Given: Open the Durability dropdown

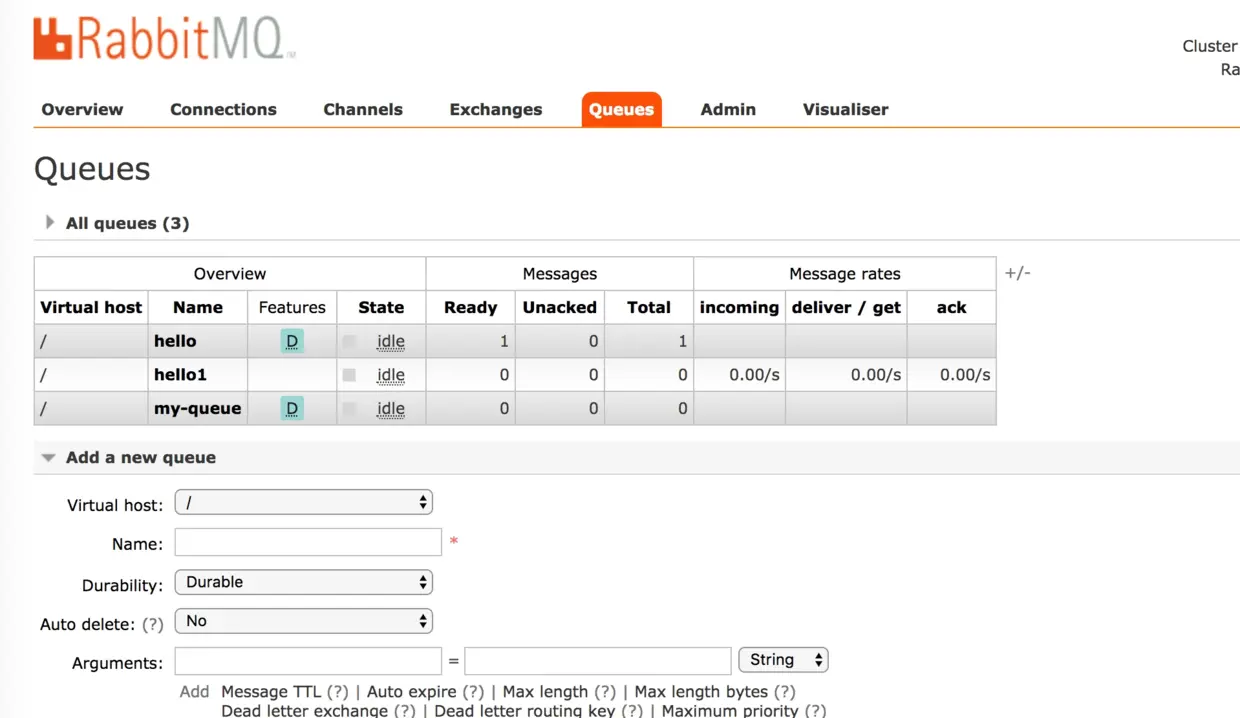Looking at the screenshot, I should 303,582.
